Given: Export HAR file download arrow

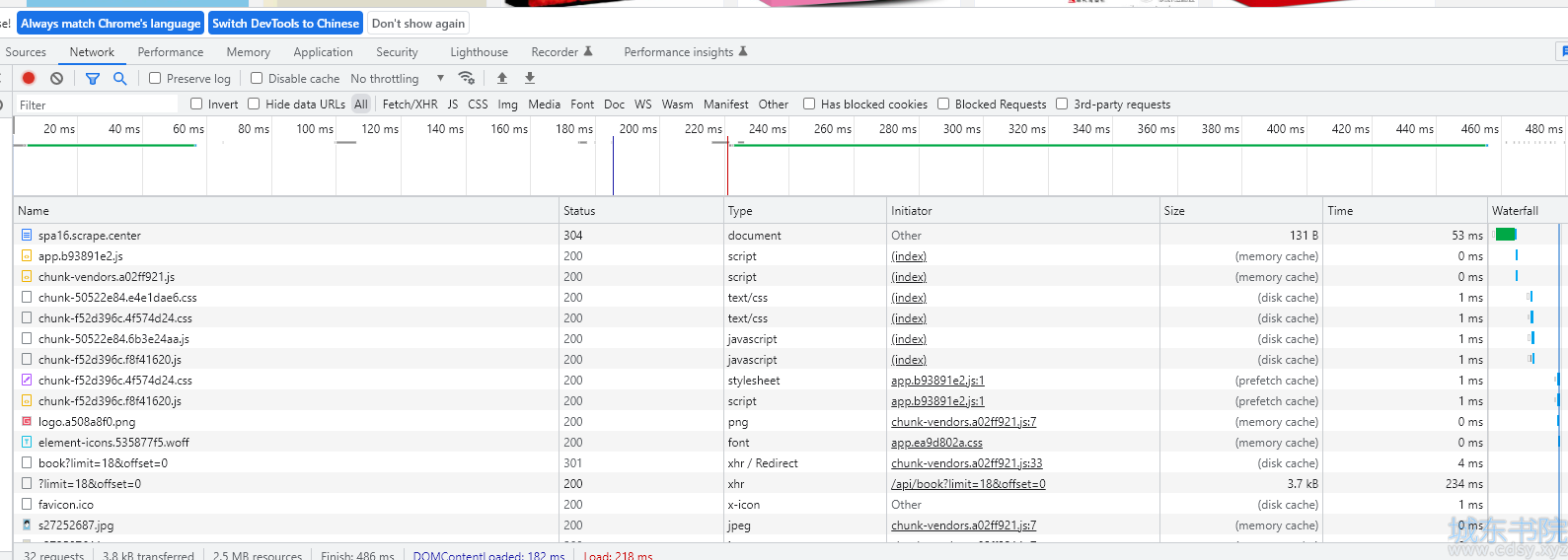Looking at the screenshot, I should click(530, 78).
